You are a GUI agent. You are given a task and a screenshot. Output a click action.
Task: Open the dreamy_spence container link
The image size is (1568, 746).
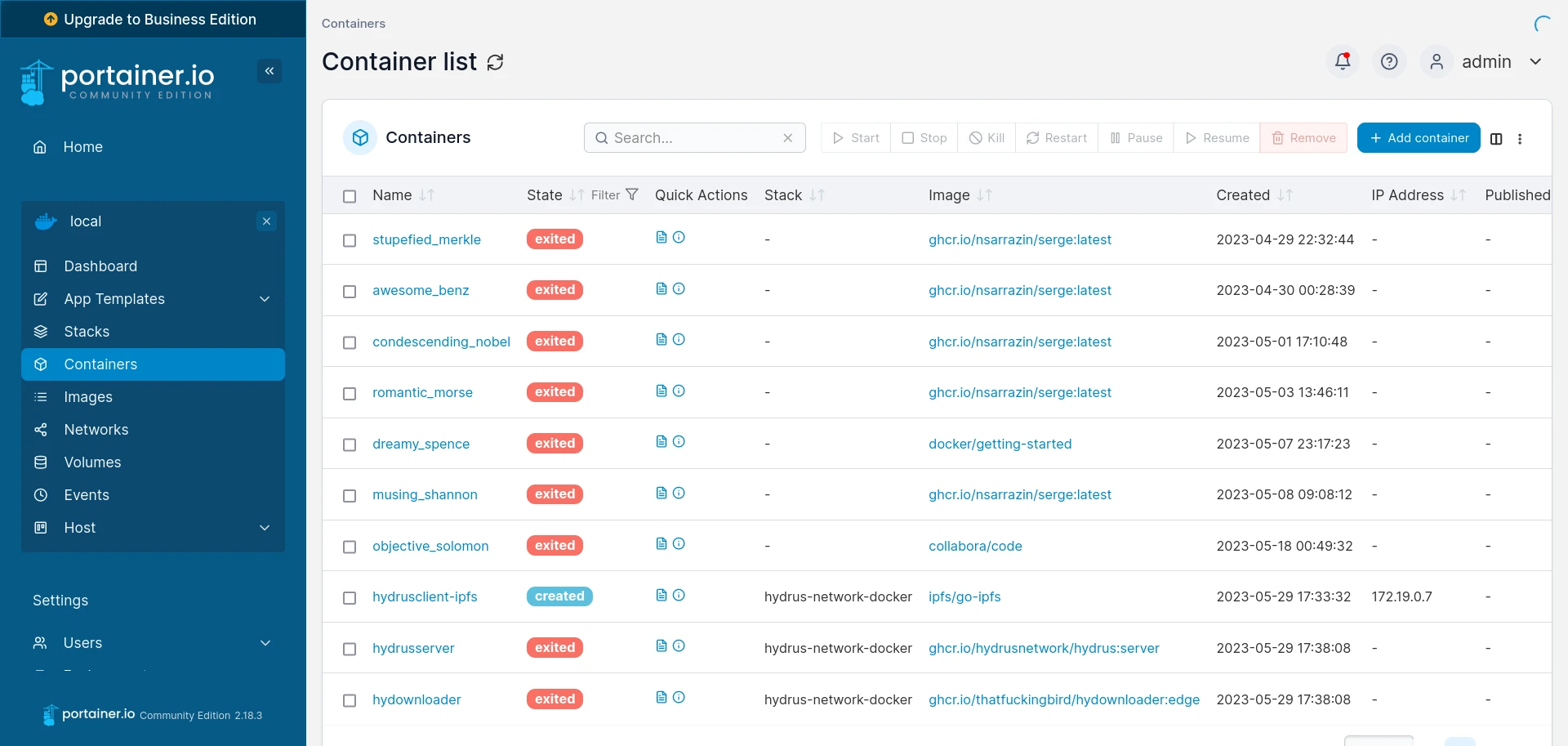(x=421, y=444)
